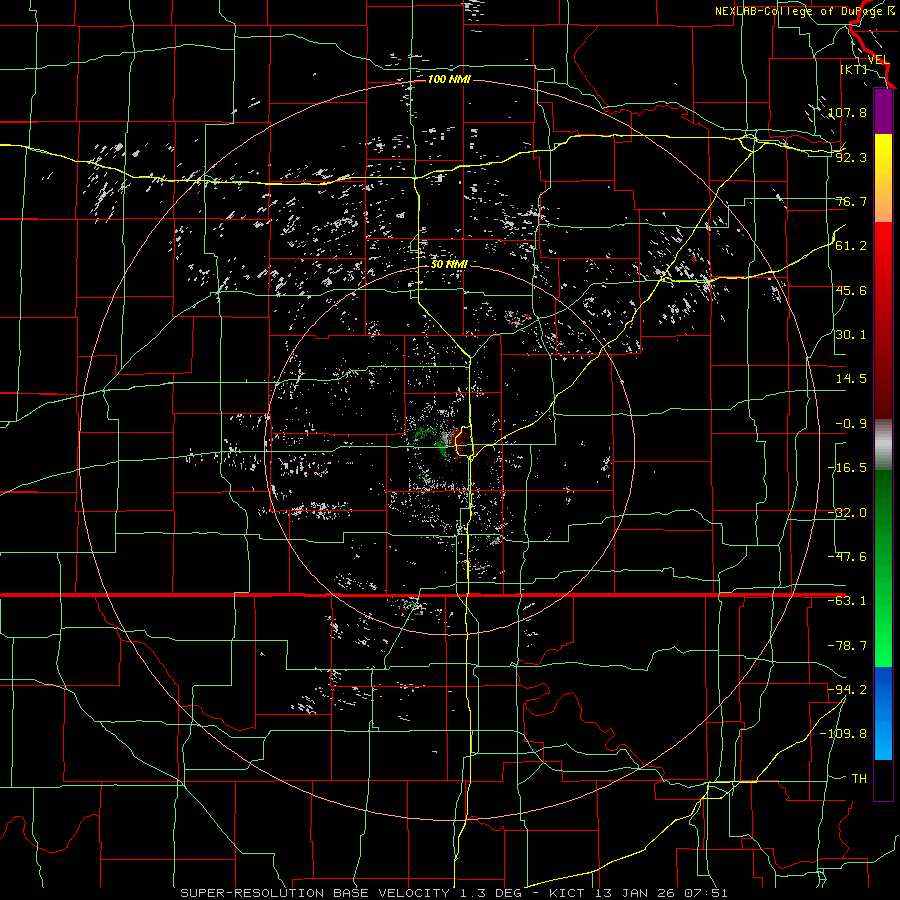This screenshot has width=900, height=900.
Task: Click the -16.5 velocity scale value
Action: tap(848, 468)
